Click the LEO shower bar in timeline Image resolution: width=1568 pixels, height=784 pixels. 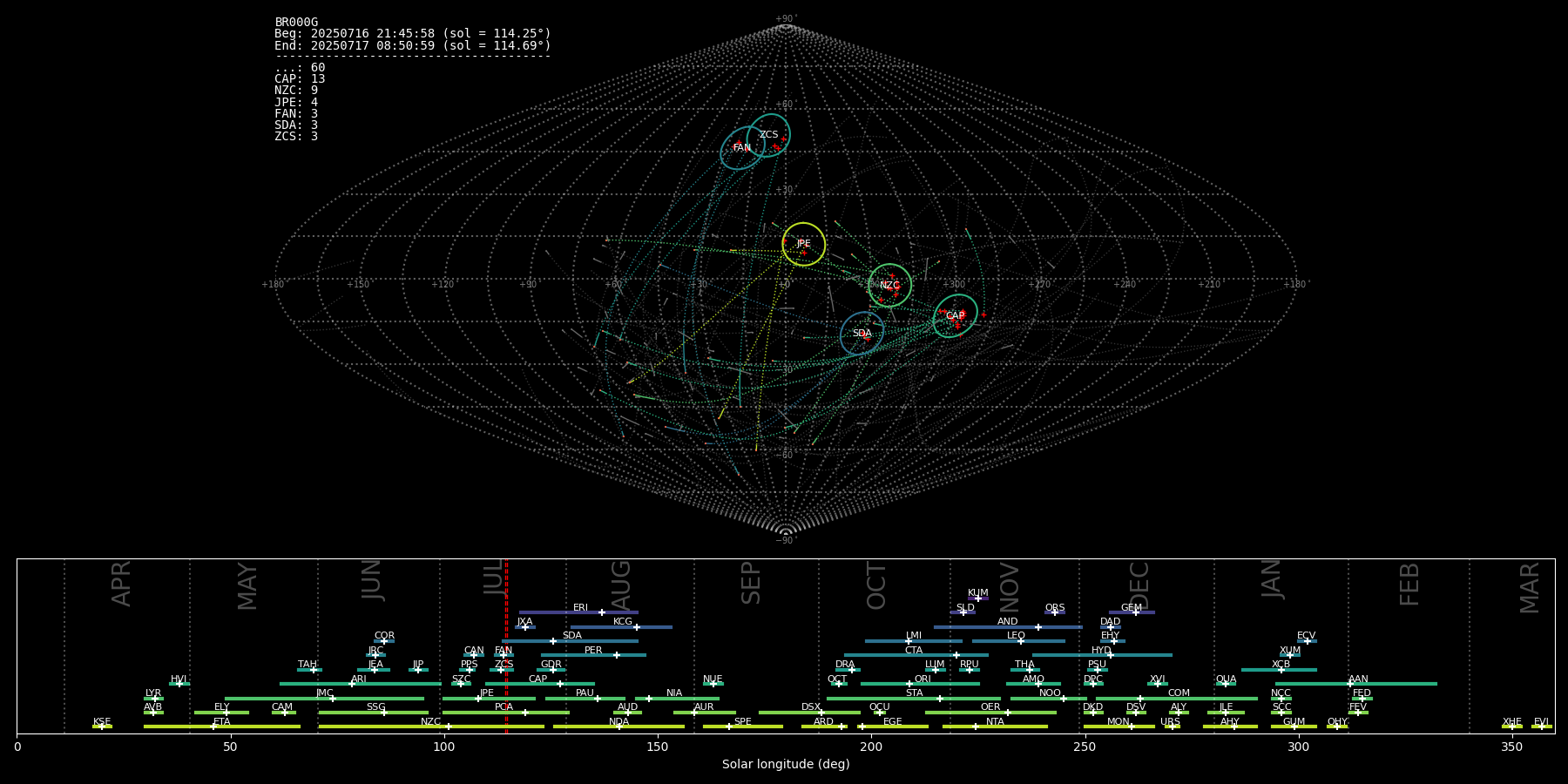point(1018,641)
